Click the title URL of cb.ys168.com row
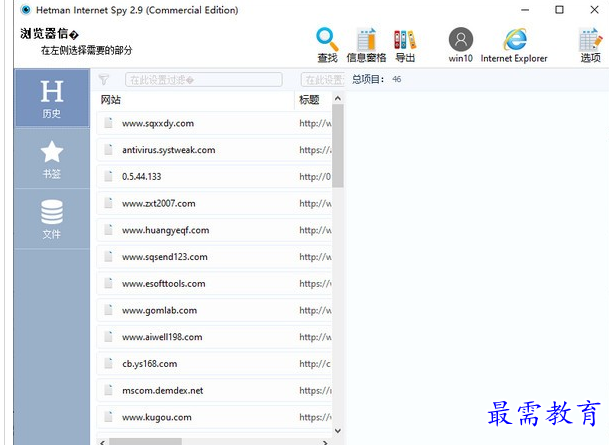 [315, 363]
